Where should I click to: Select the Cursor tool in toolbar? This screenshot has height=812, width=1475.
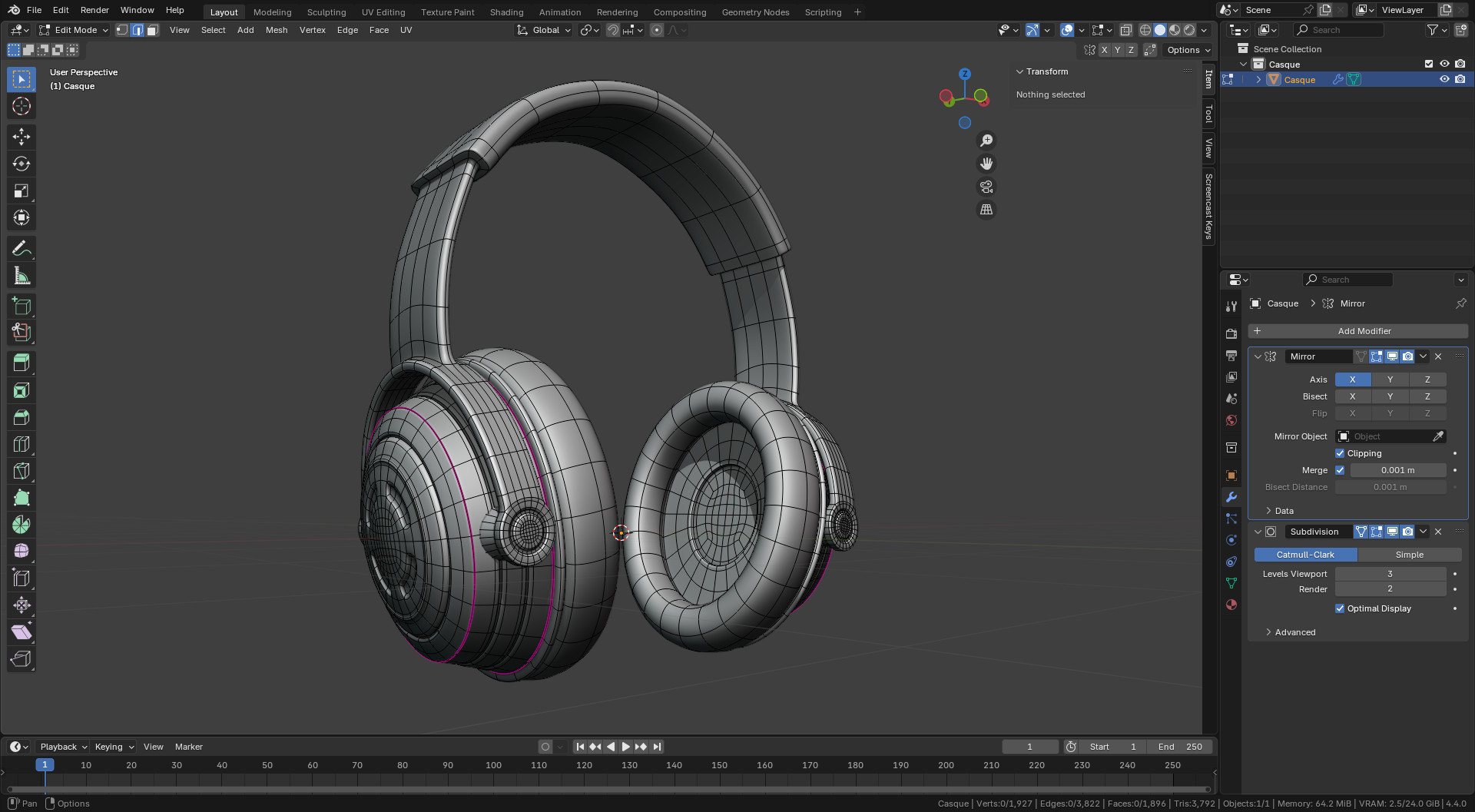pyautogui.click(x=22, y=106)
